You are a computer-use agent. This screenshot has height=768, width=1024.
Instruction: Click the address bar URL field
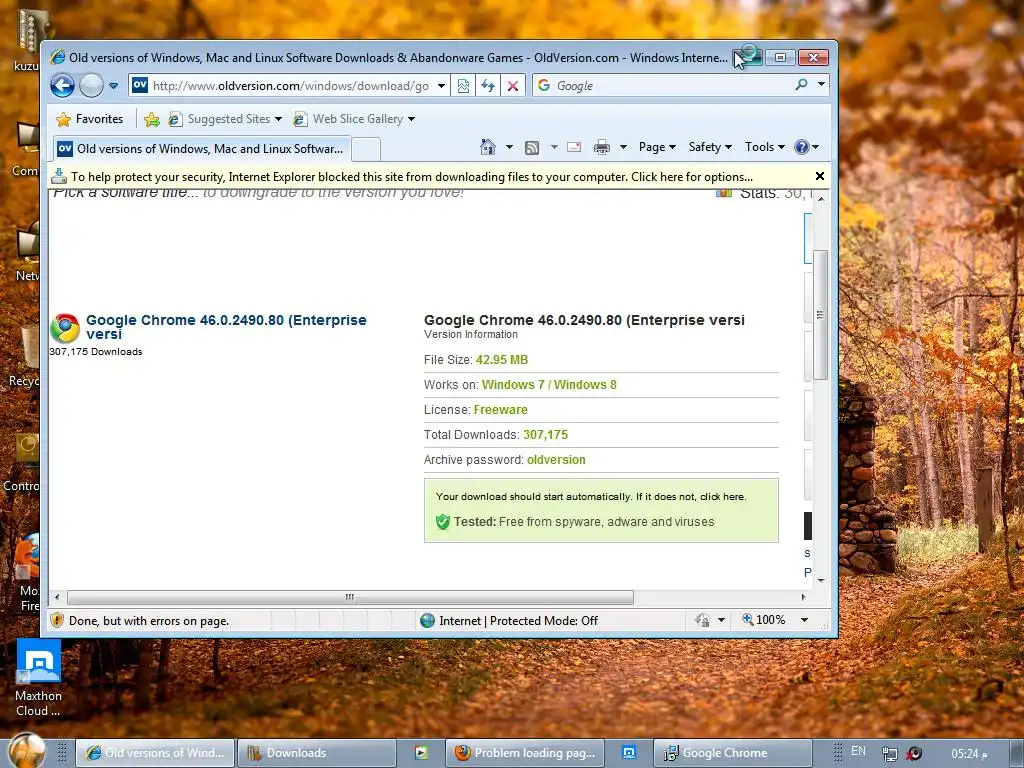point(291,86)
